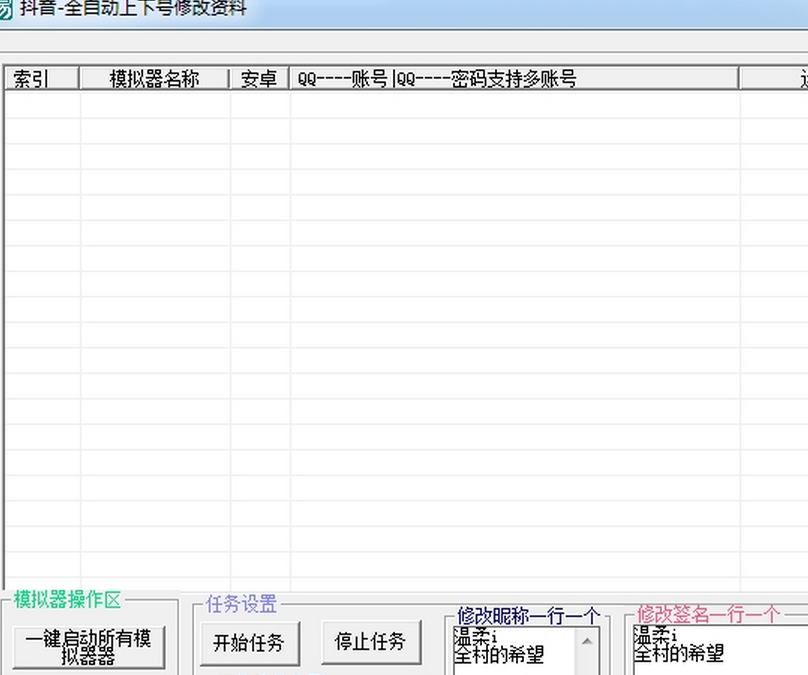Click 一键启动所有模拟器 button
The width and height of the screenshot is (808, 675).
point(89,647)
